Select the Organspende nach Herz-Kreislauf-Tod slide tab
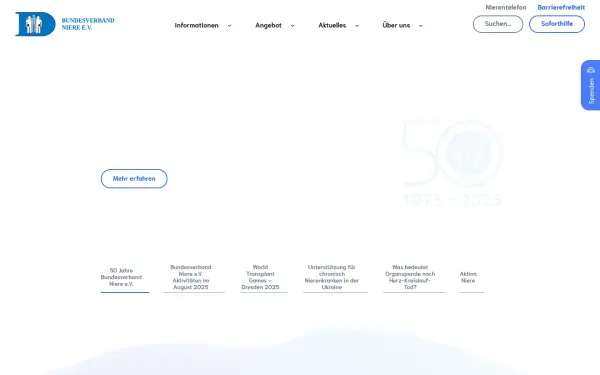Image resolution: width=600 pixels, height=375 pixels. coord(414,278)
